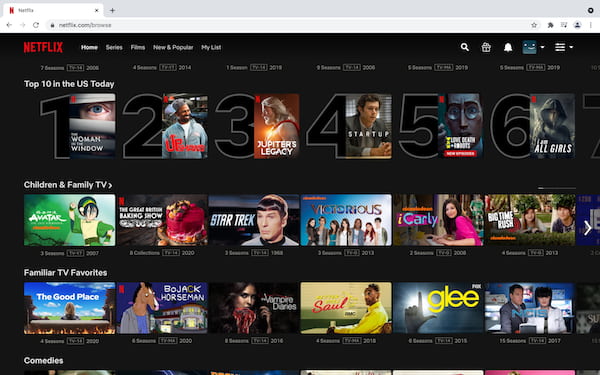Bookmark the page with star icon
600x375 pixels.
[x=534, y=25]
